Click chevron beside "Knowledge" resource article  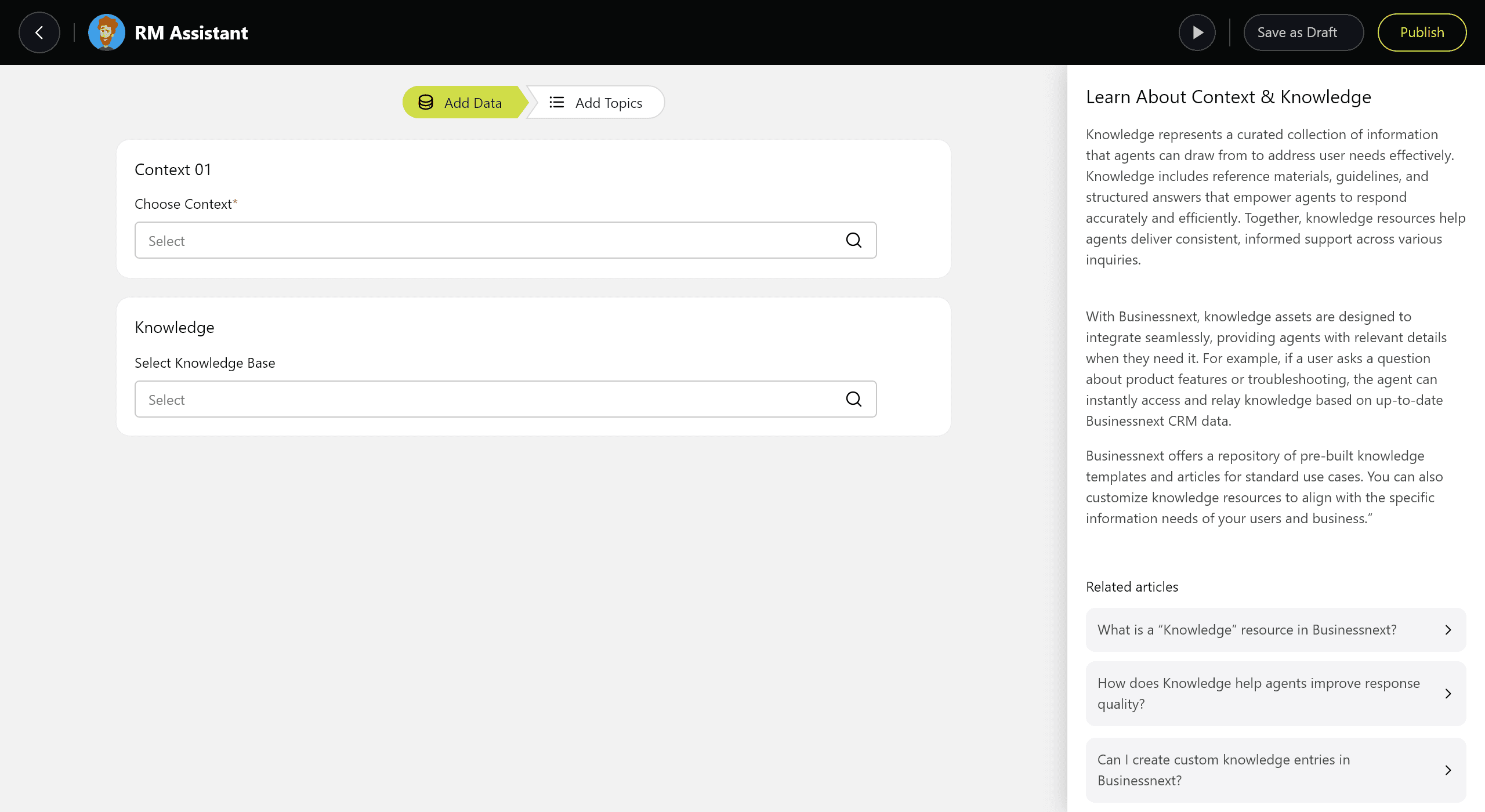(1448, 630)
